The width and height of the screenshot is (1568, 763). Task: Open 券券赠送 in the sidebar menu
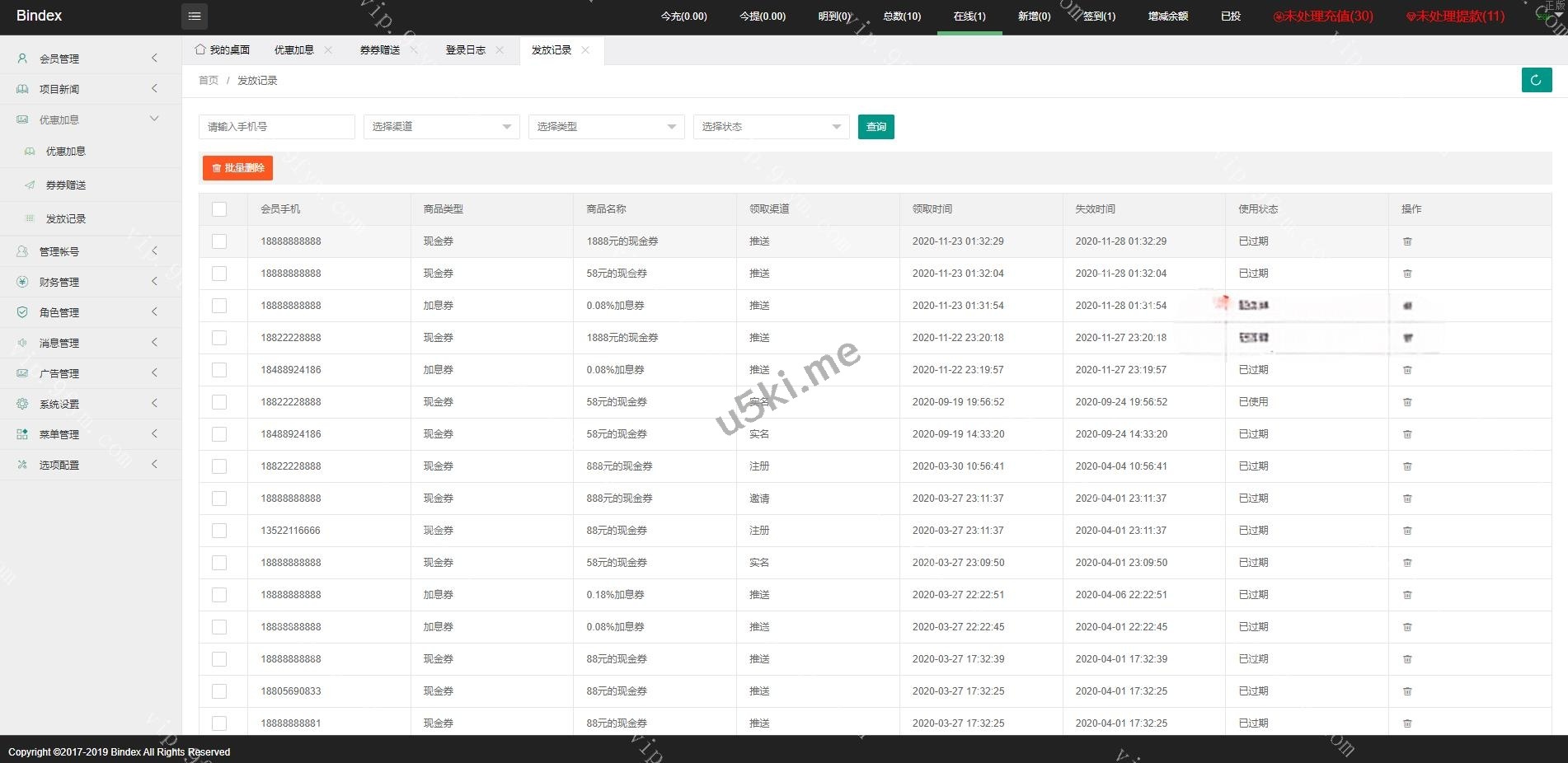66,185
